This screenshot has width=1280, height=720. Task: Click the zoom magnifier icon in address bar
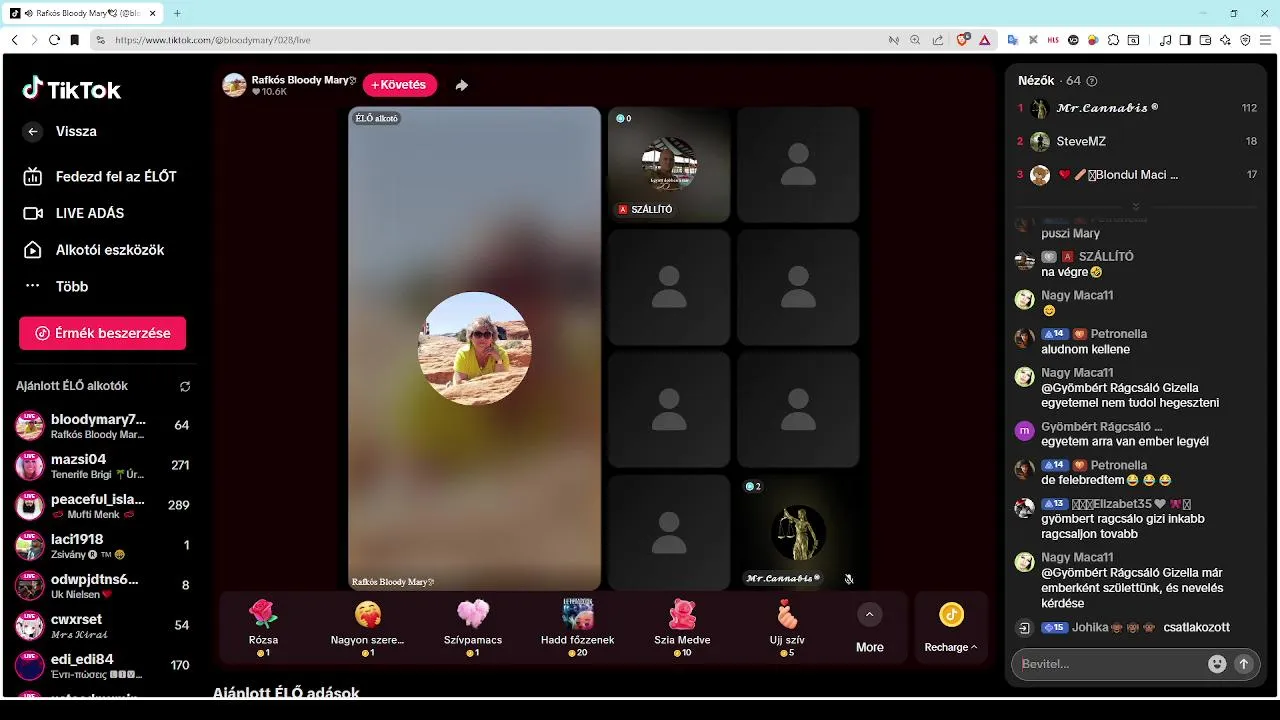pos(915,40)
